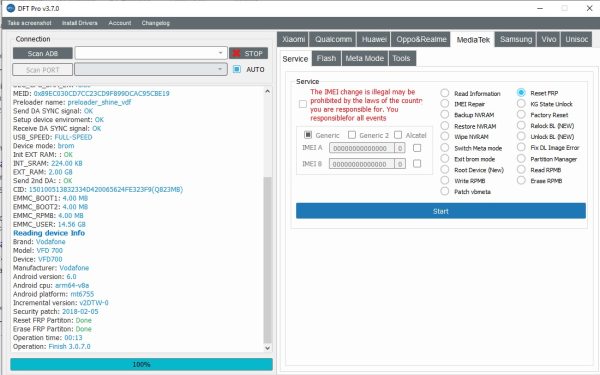This screenshot has width=600, height=375.
Task: Click the Scan ADB button
Action: point(42,53)
